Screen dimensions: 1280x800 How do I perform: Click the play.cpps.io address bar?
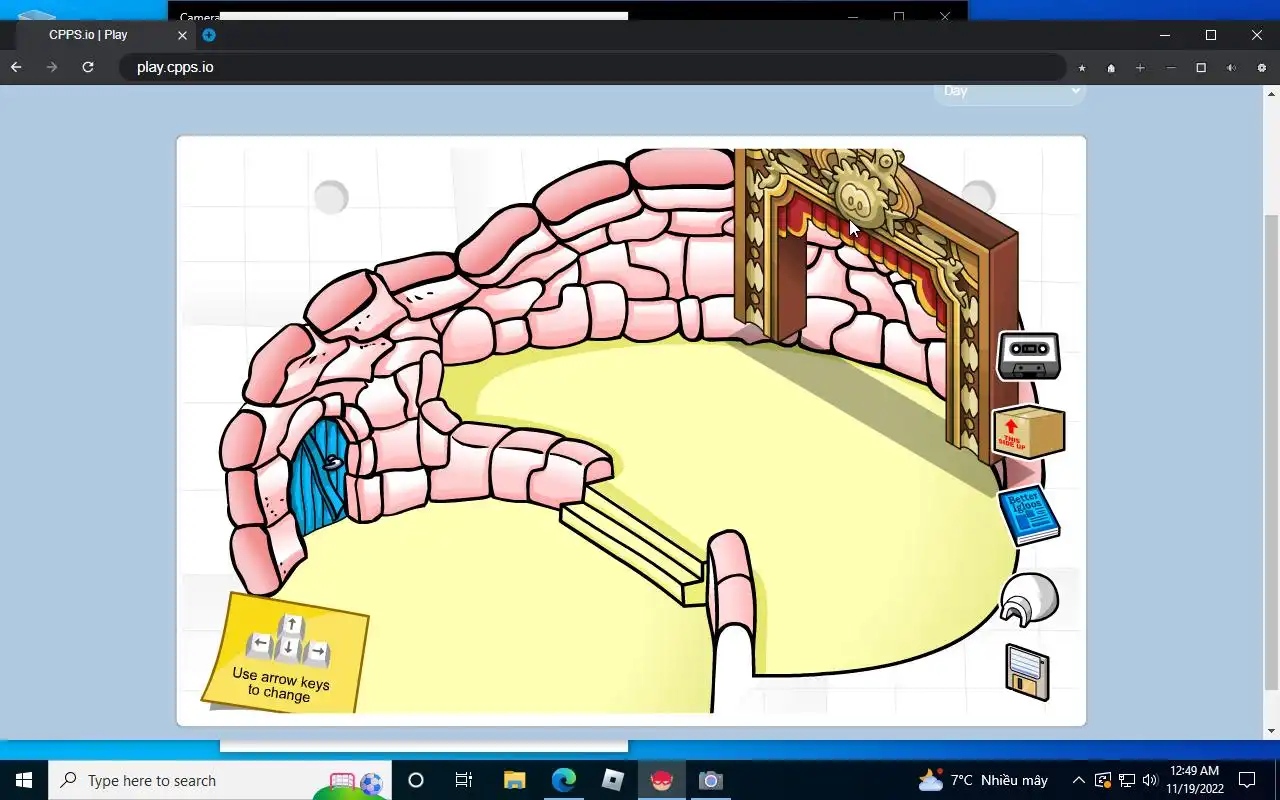click(x=592, y=67)
